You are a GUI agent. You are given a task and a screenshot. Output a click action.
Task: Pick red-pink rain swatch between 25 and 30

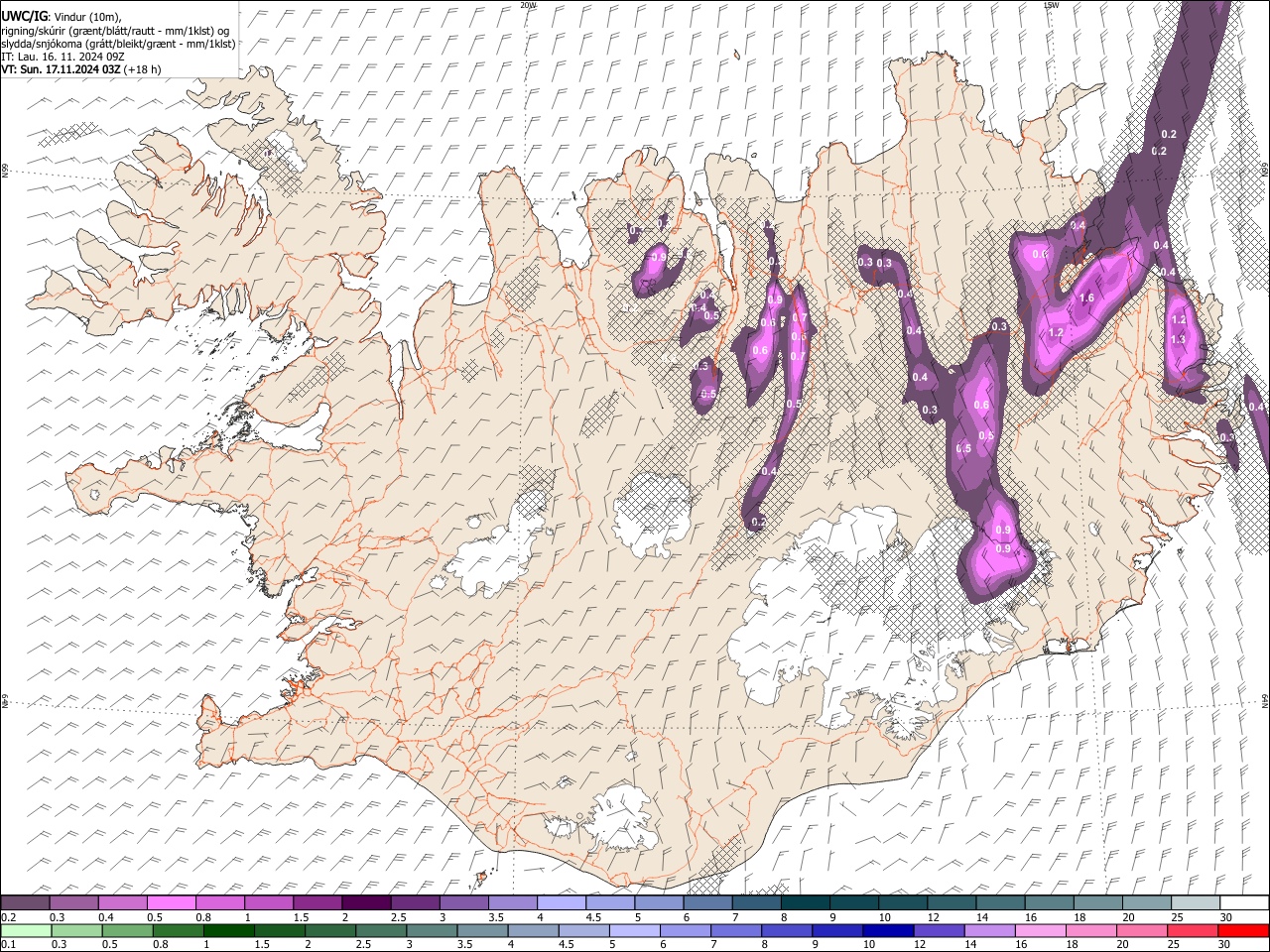coord(1193,930)
